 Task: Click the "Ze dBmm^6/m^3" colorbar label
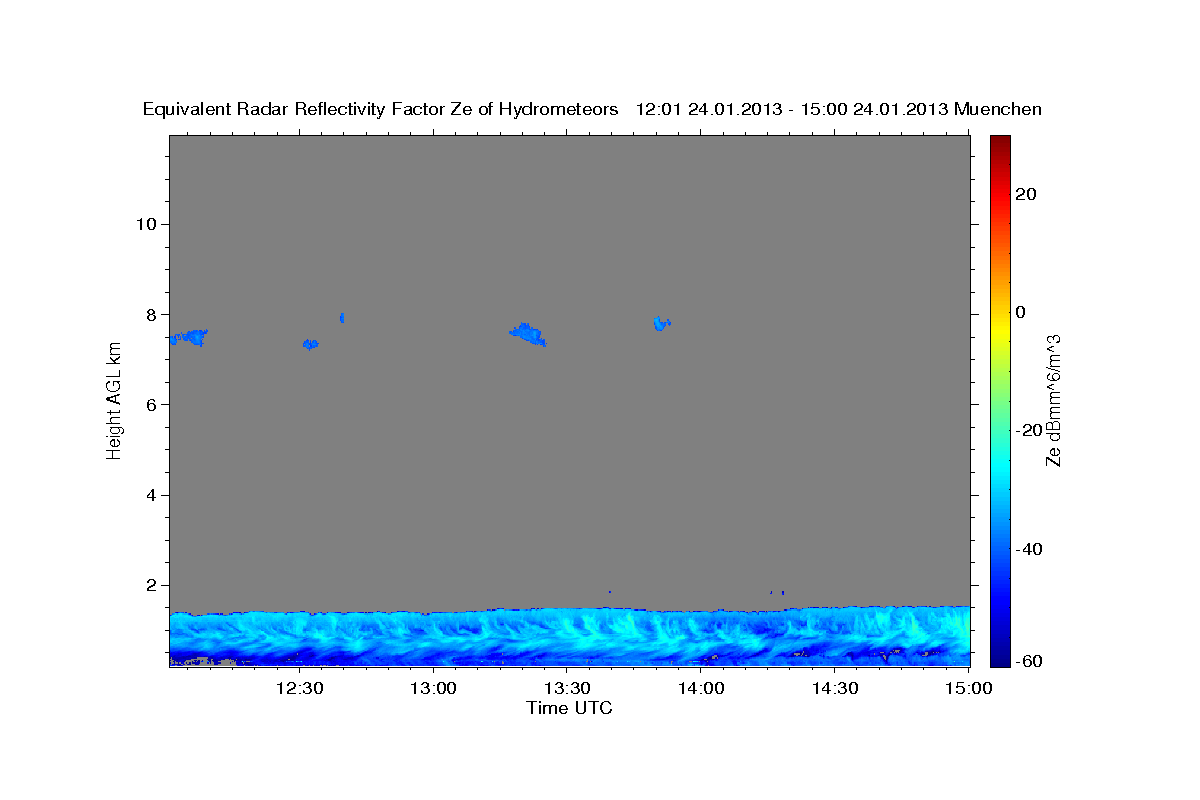pos(1053,401)
